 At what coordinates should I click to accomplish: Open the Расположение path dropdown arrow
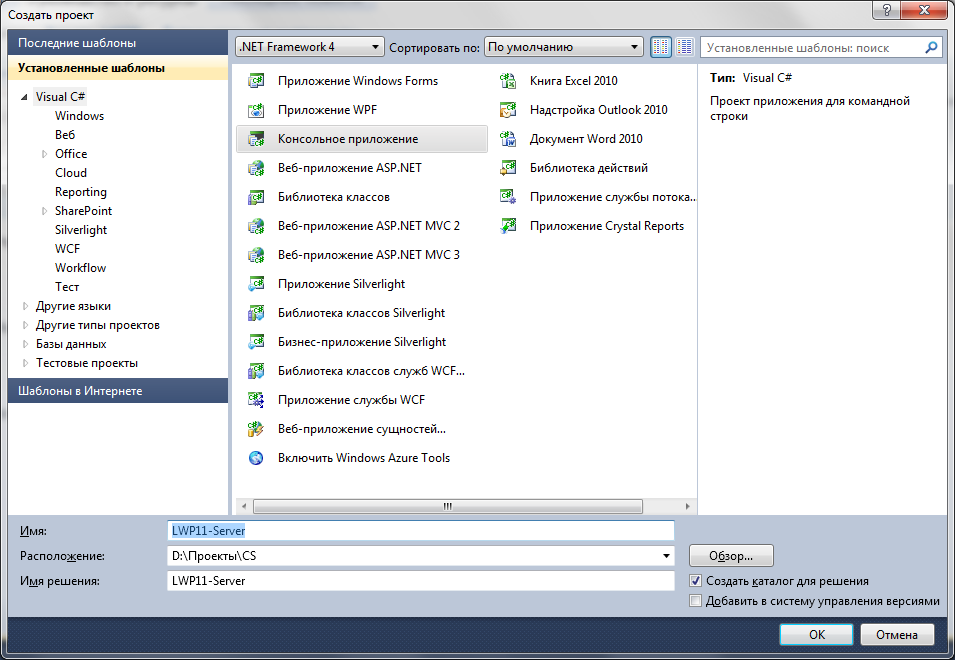[666, 556]
